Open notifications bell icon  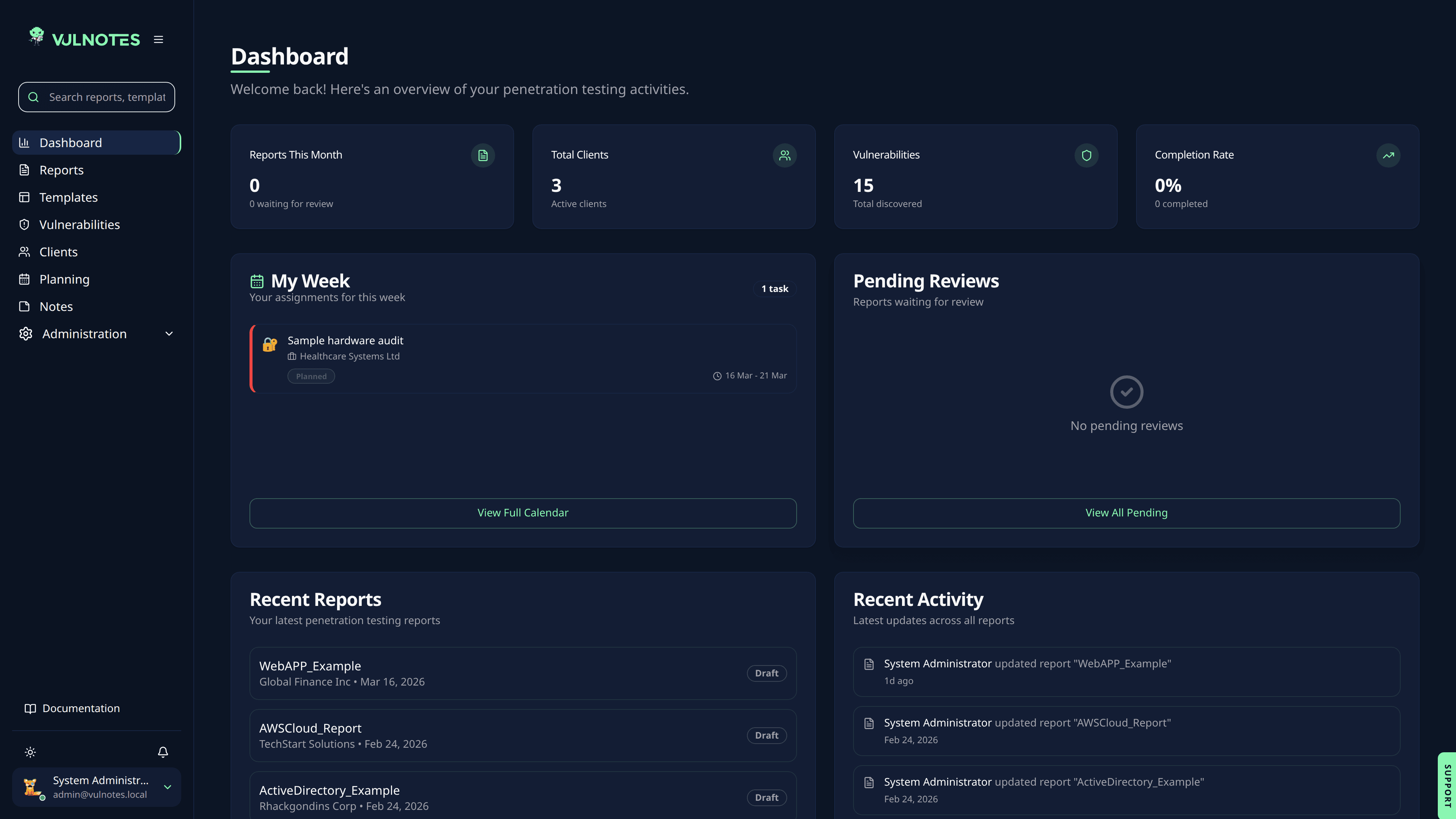pos(163,752)
